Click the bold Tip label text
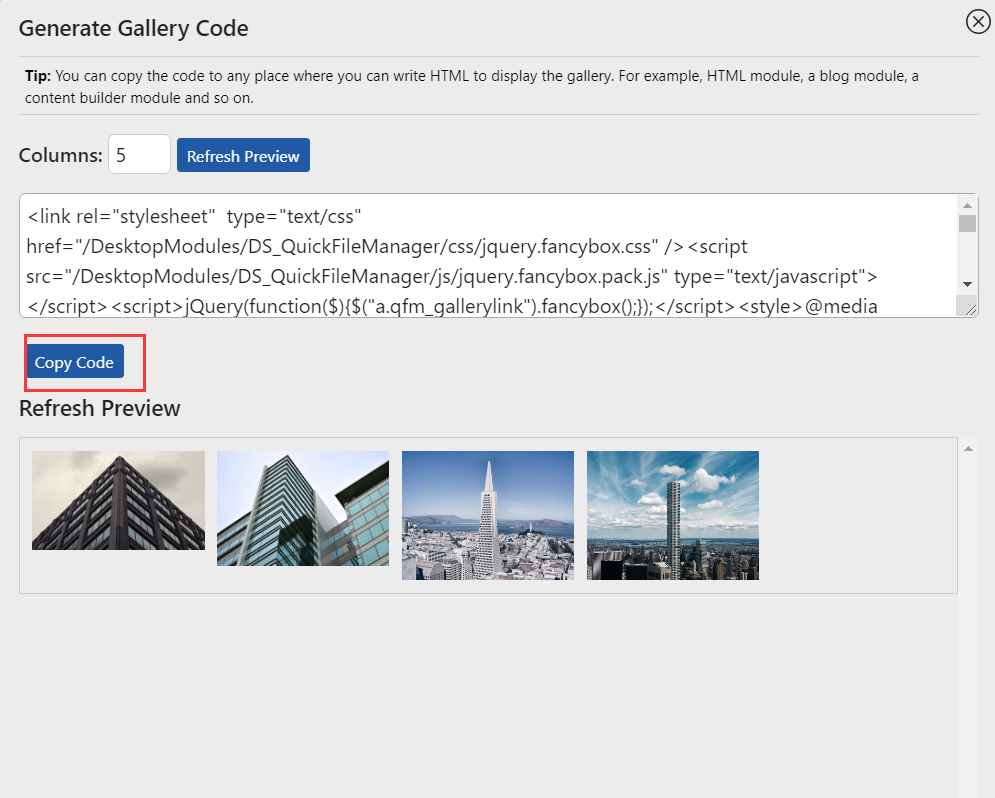The image size is (995, 798). pyautogui.click(x=37, y=76)
